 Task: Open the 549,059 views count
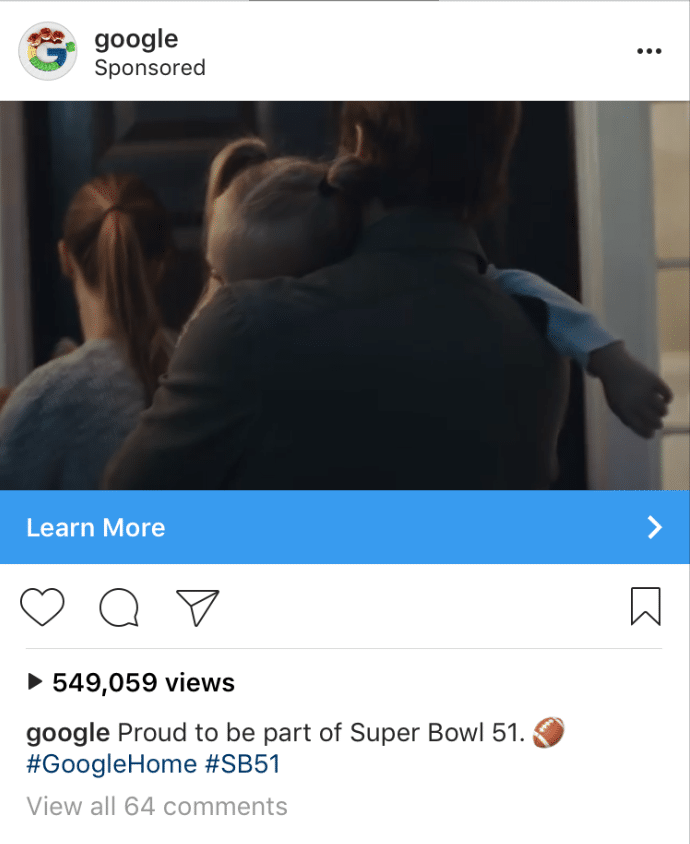[x=143, y=682]
